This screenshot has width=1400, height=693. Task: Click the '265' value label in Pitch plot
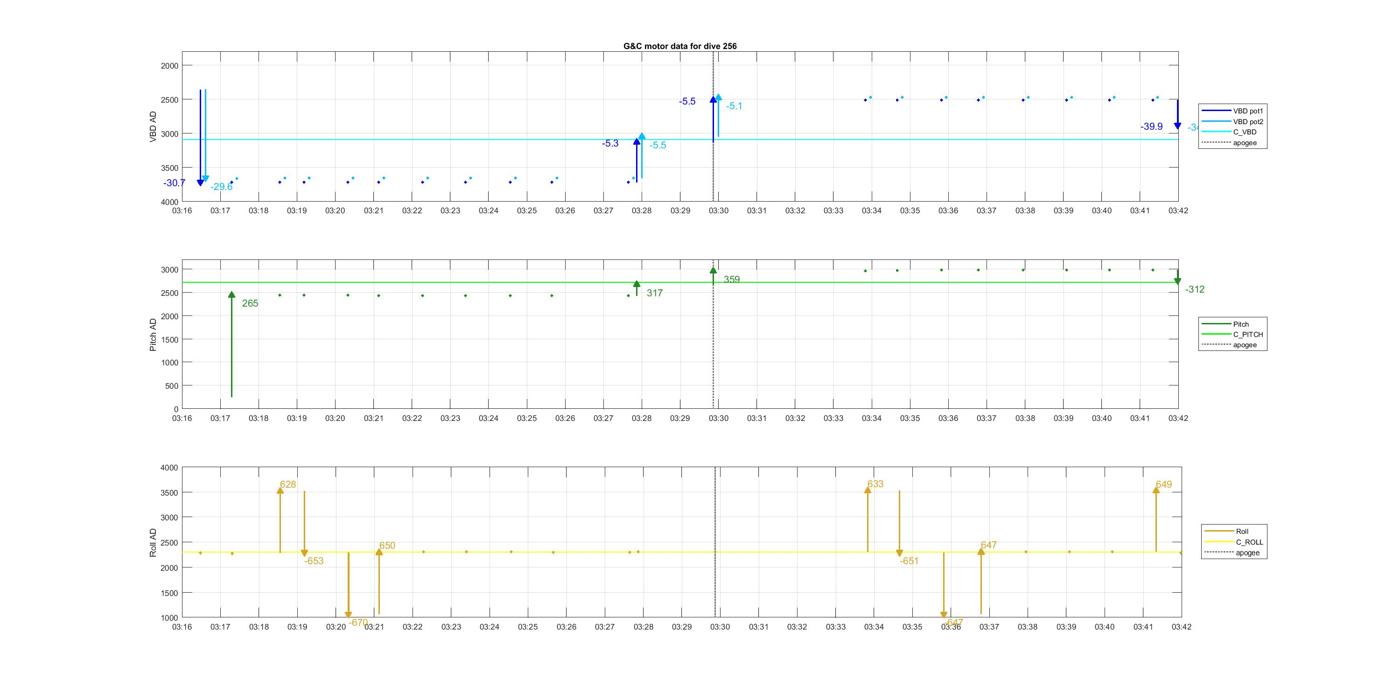click(250, 303)
